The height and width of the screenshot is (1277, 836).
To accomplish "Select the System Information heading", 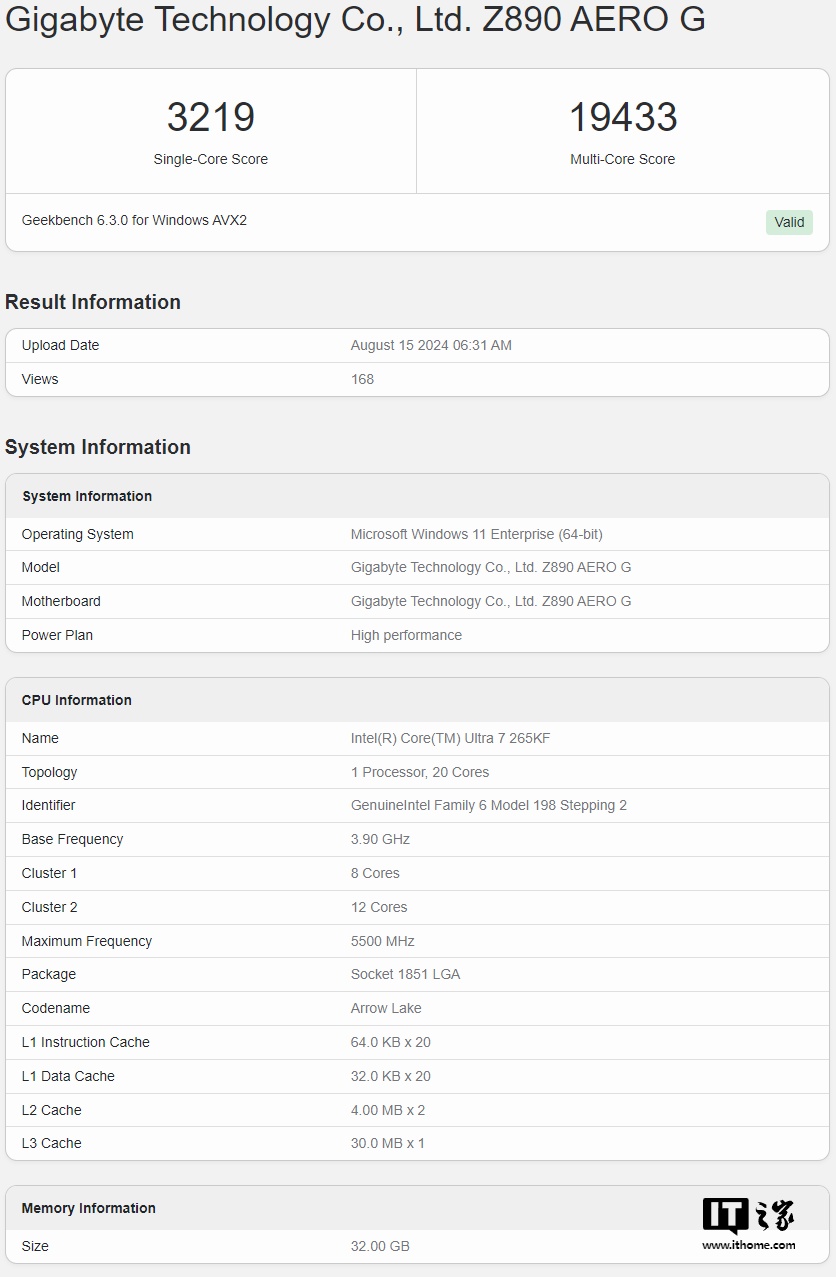I will pyautogui.click(x=98, y=447).
